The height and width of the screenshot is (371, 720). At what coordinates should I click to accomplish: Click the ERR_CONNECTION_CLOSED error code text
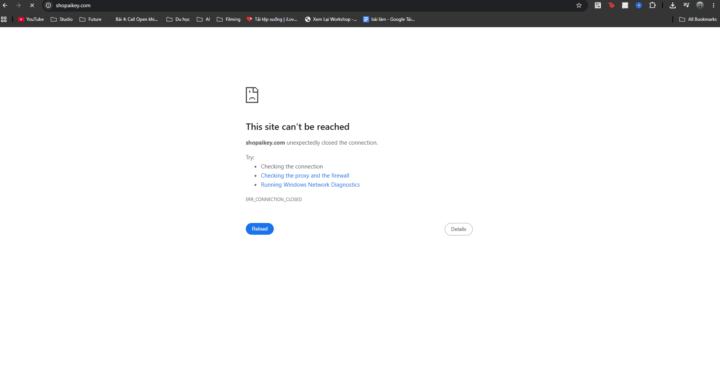274,199
